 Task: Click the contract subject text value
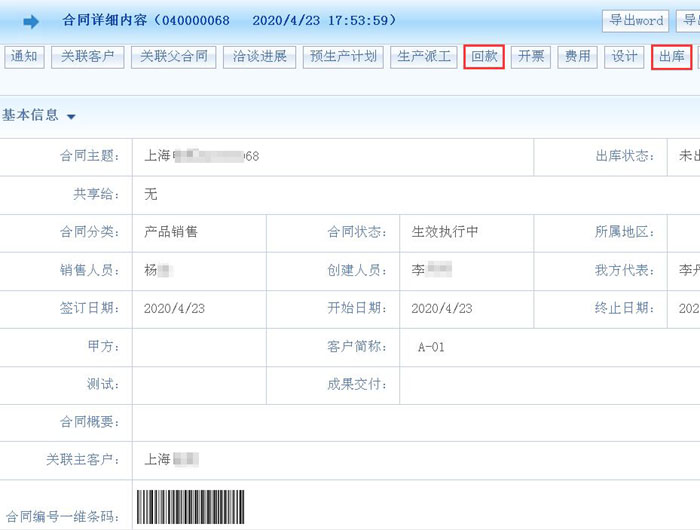tap(202, 156)
